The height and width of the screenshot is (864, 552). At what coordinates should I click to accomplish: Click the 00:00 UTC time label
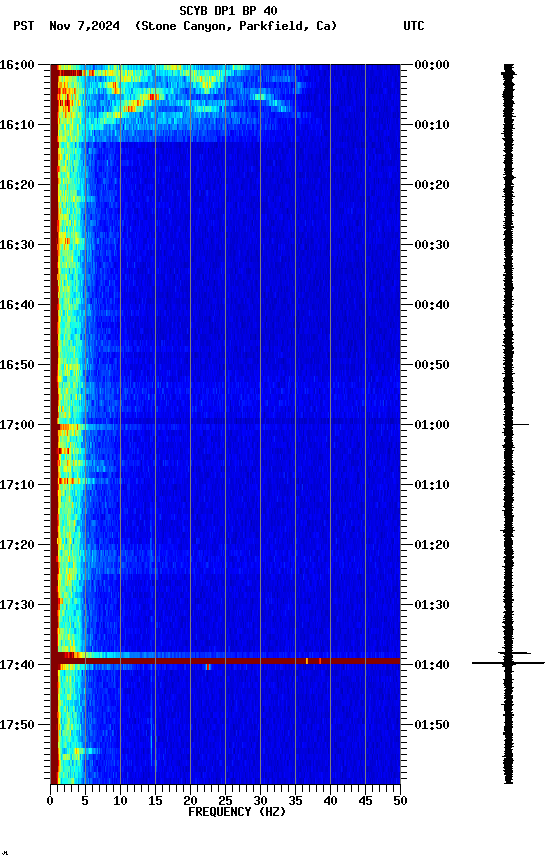pos(432,65)
